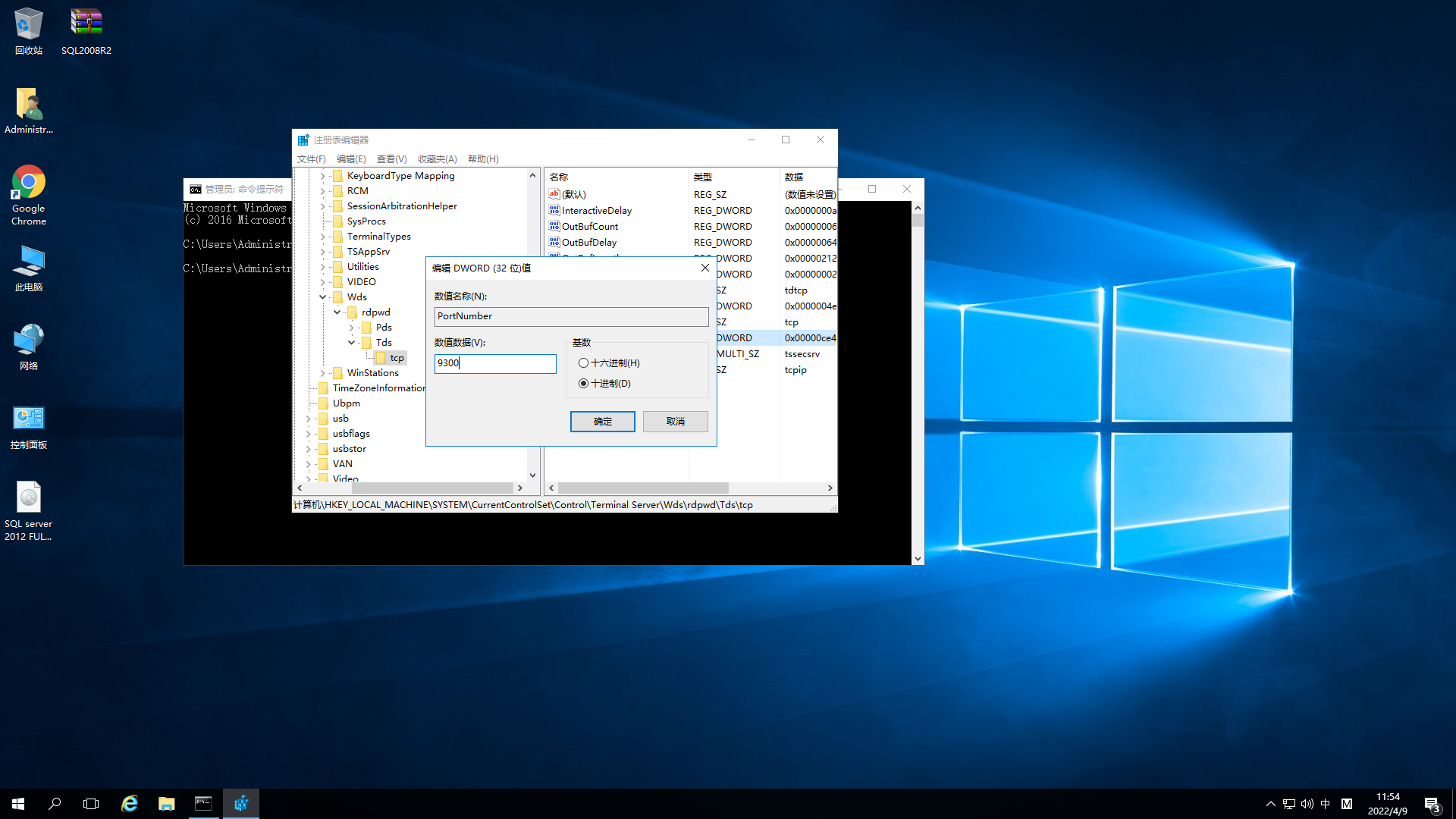The height and width of the screenshot is (819, 1456).
Task: Collapse the Wds tree node
Action: click(324, 297)
